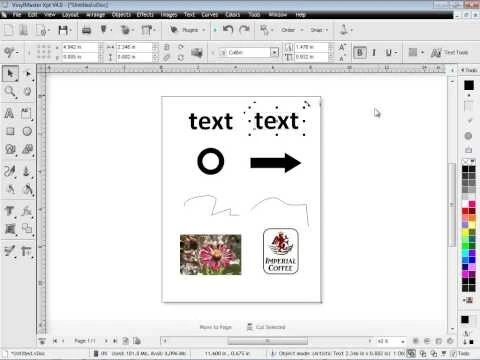Select the Zoom magnifier tool
The width and height of the screenshot is (480, 360).
[10, 91]
